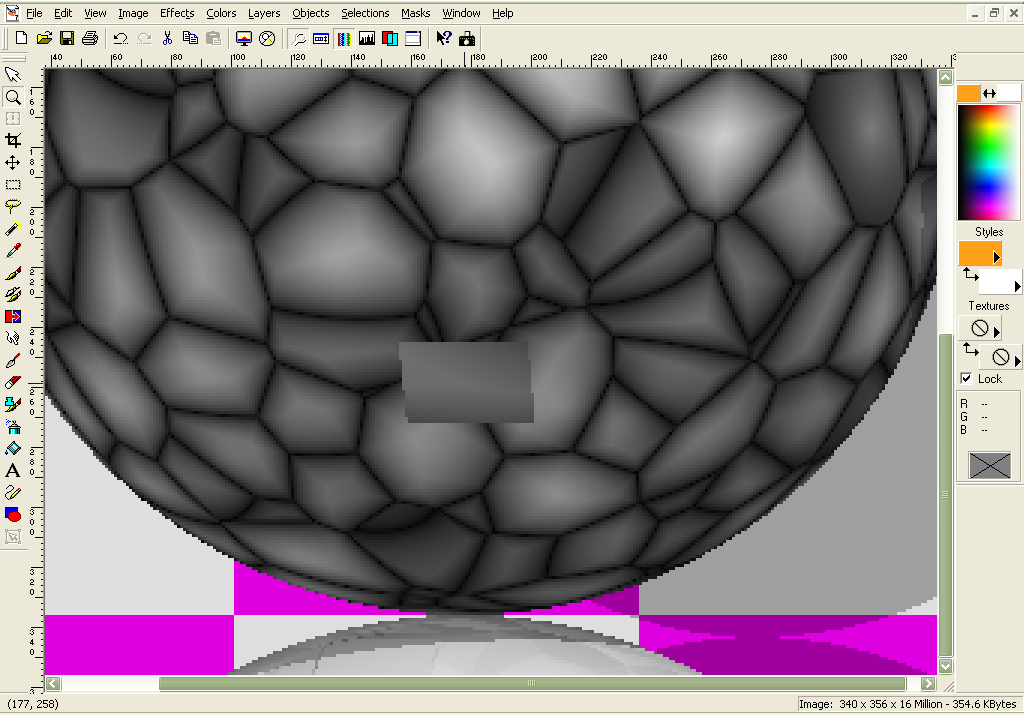
Task: Select the Zoom magnifier tool
Action: click(x=13, y=97)
